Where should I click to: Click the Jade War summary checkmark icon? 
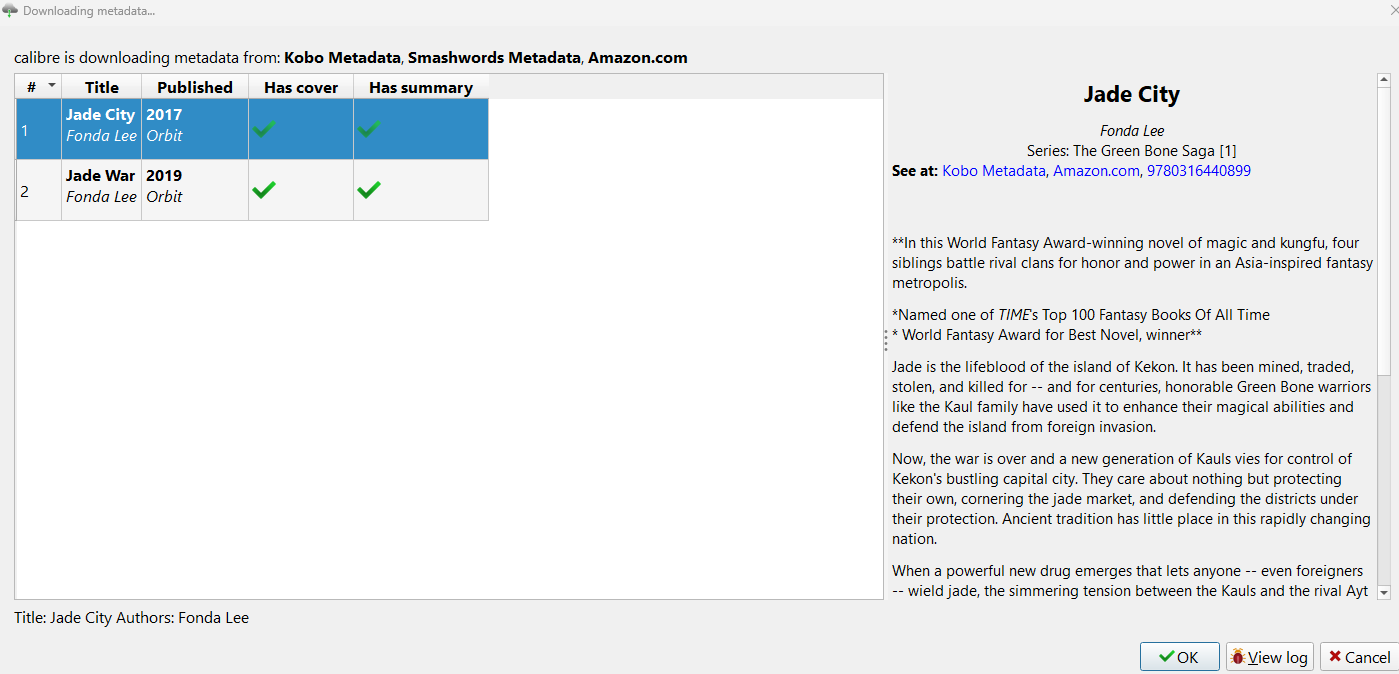click(369, 189)
